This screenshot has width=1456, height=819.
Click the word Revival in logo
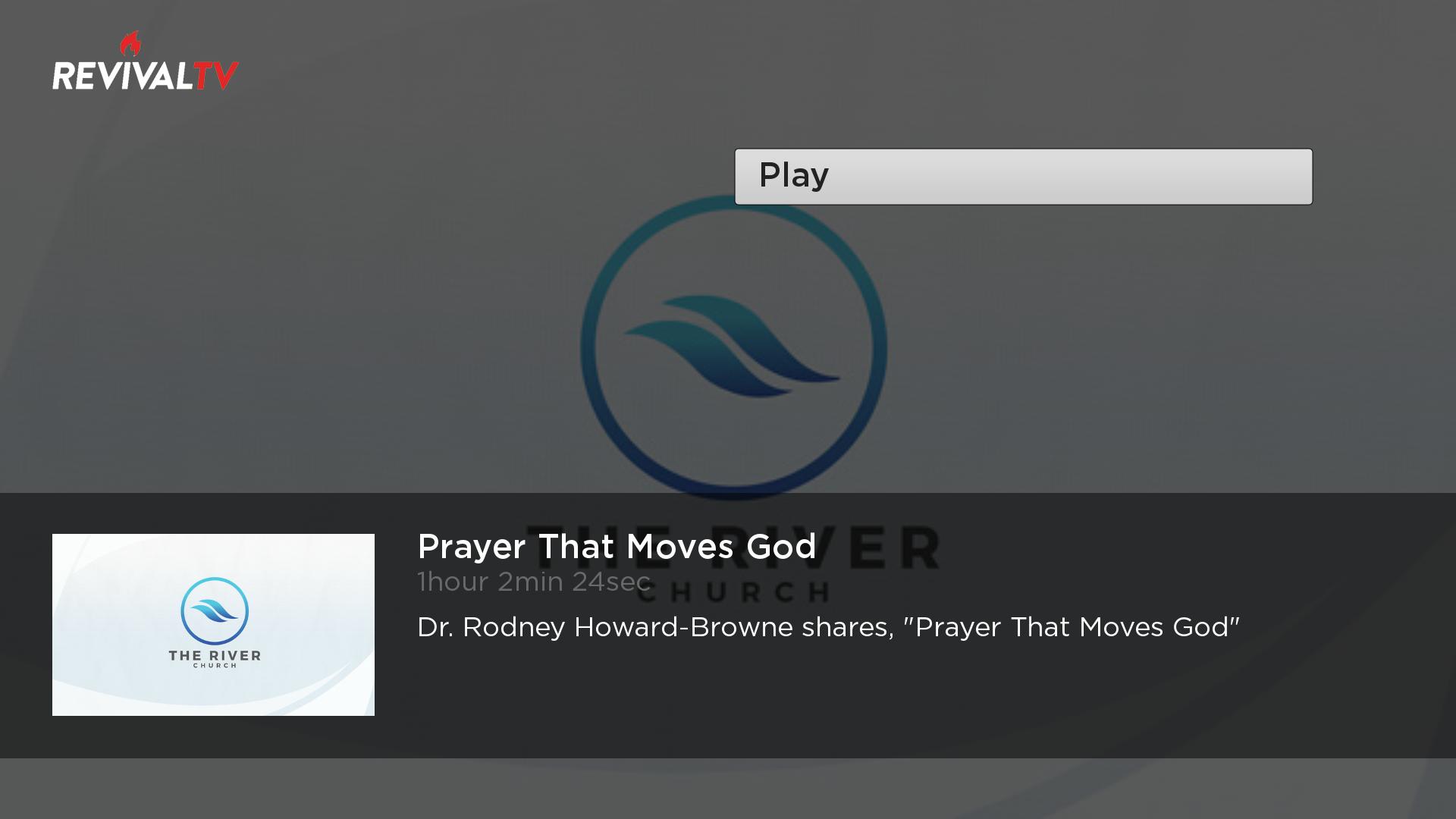[121, 77]
